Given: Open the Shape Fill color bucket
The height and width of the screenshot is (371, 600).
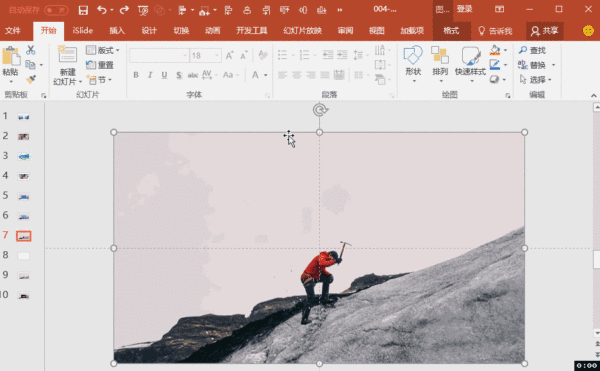Looking at the screenshot, I should coord(495,50).
